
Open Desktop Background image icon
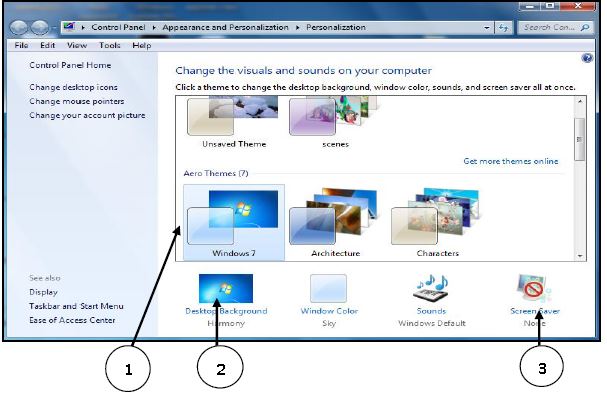[x=226, y=289]
